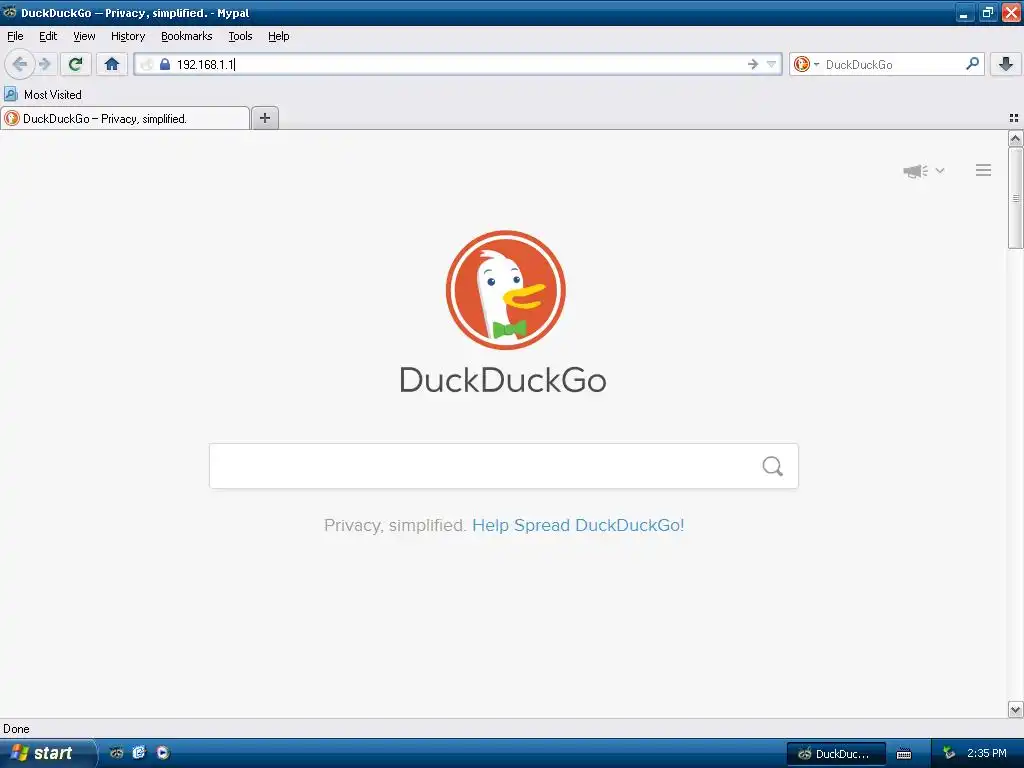Screen dimensions: 1024x768
Task: Click the search magnifier button in page
Action: pos(773,466)
